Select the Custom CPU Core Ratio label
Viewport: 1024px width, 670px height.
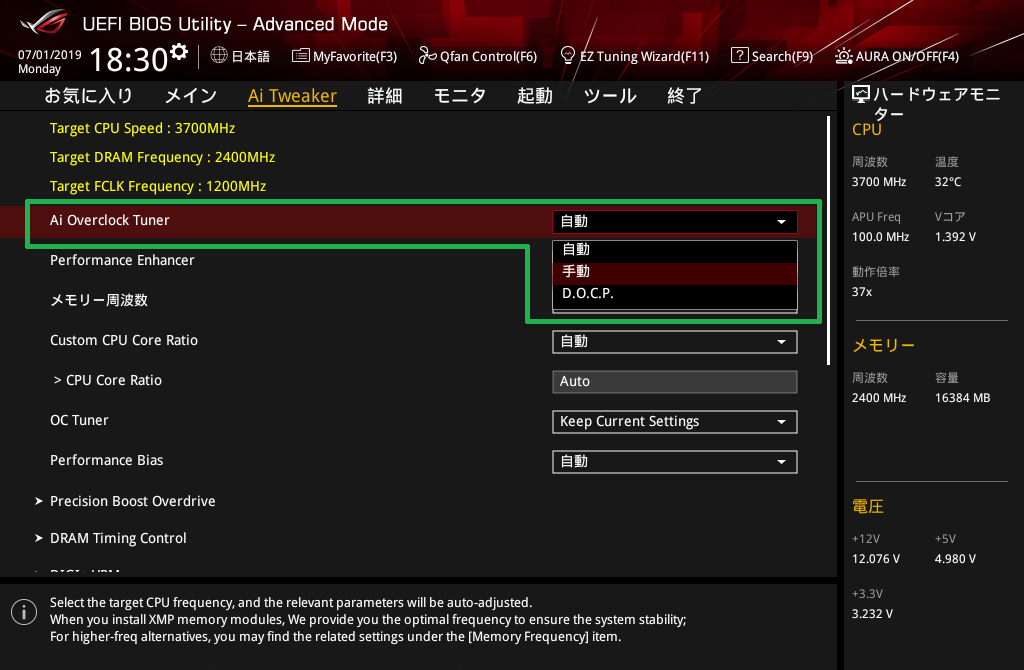pos(123,340)
